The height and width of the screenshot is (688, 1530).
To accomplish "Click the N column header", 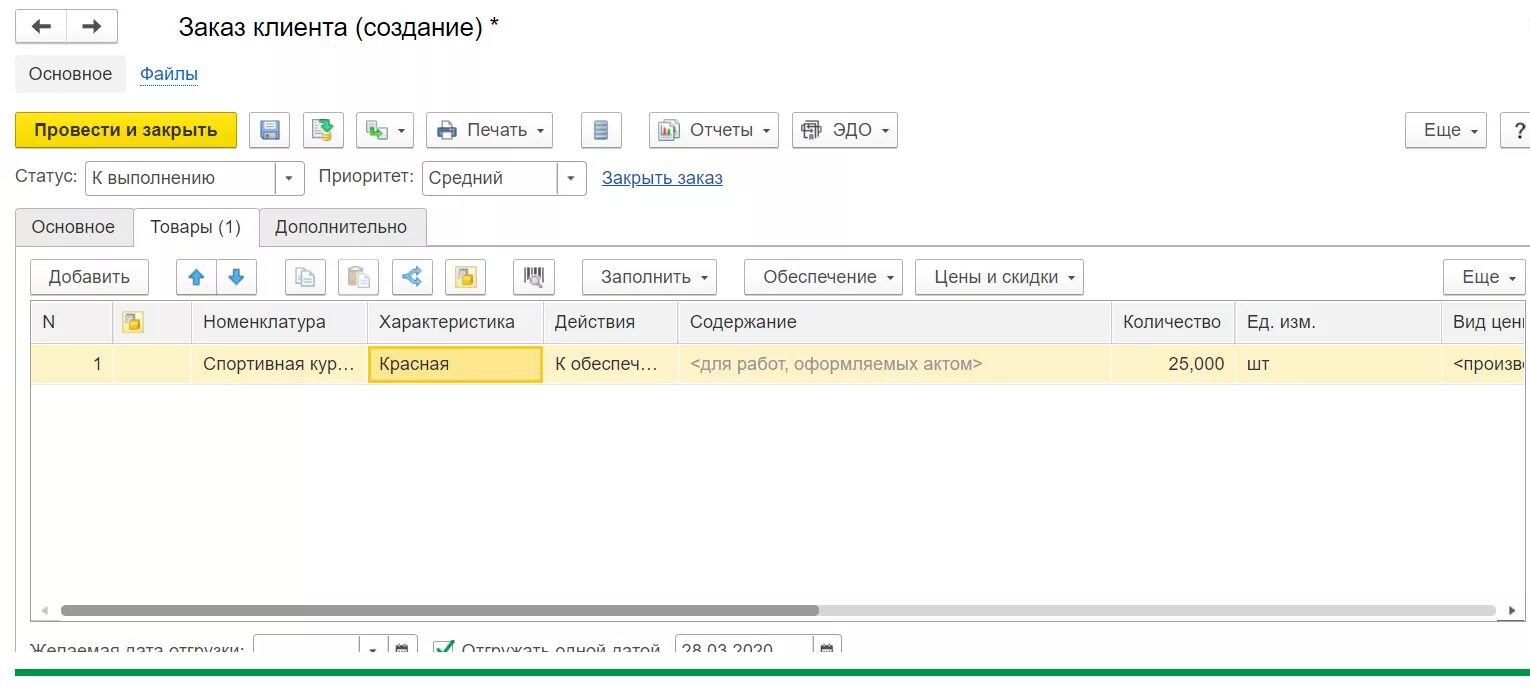I will tap(72, 322).
